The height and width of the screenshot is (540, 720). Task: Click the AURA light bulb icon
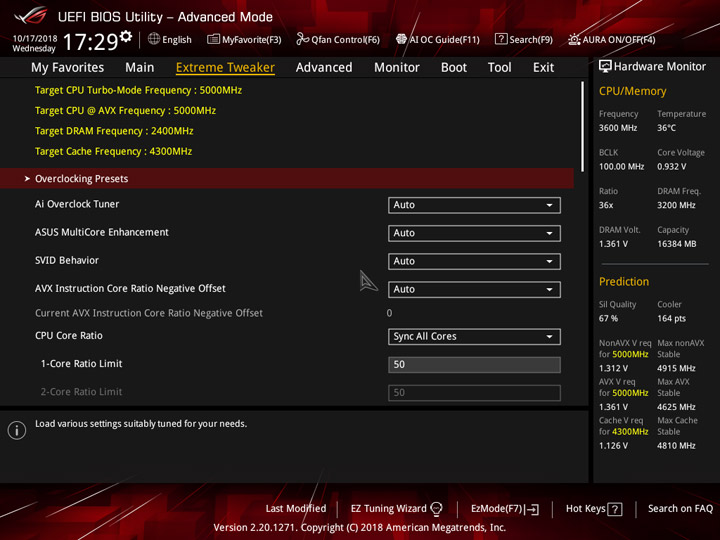[x=574, y=39]
